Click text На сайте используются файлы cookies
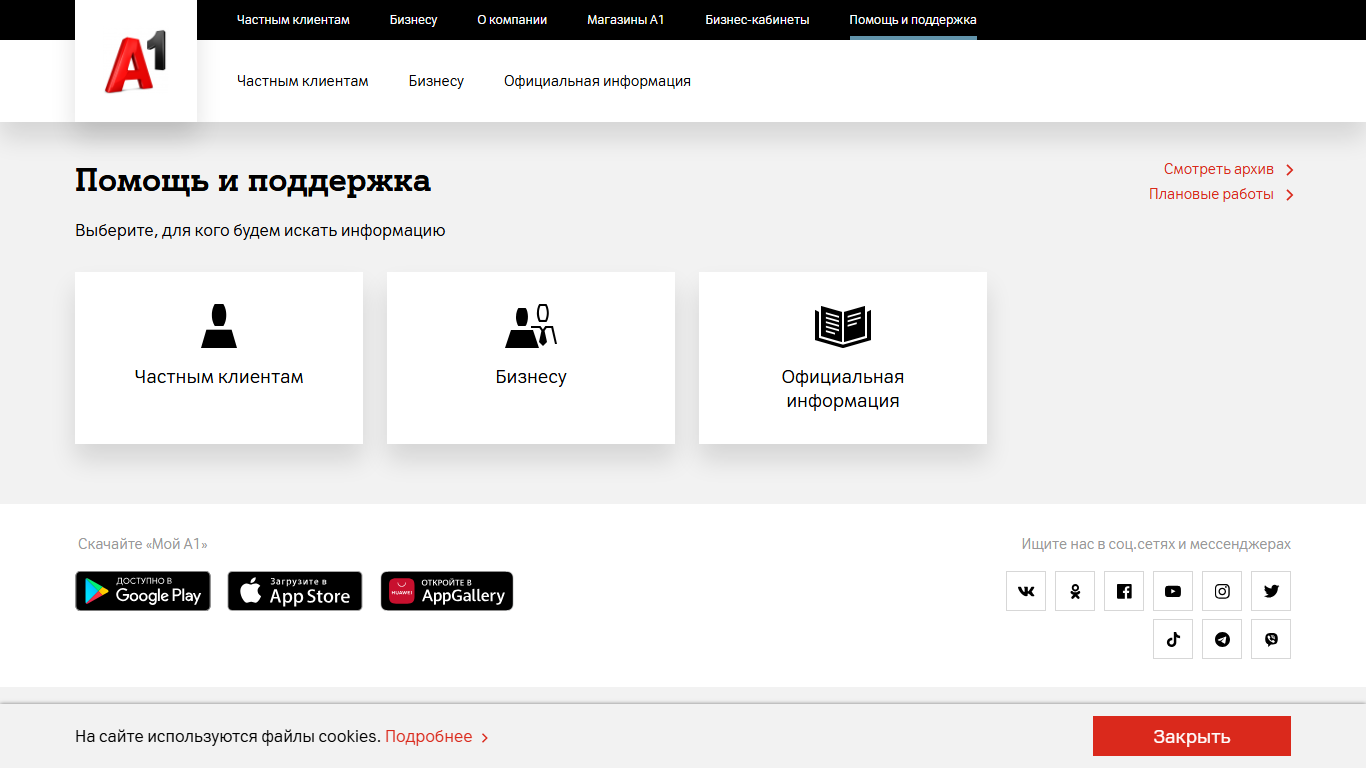The width and height of the screenshot is (1366, 768). (x=228, y=736)
